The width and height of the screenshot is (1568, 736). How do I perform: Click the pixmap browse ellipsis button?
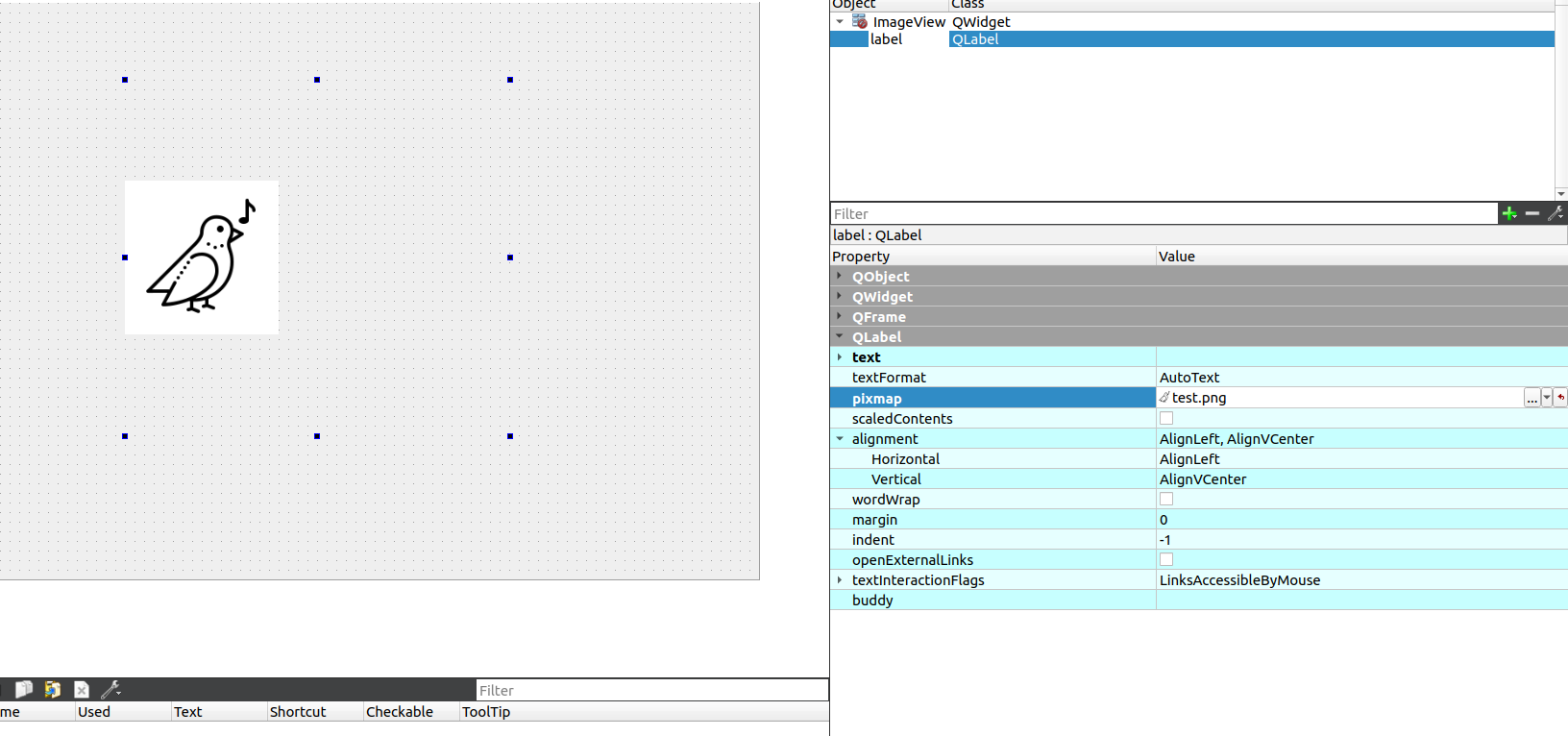pyautogui.click(x=1531, y=398)
